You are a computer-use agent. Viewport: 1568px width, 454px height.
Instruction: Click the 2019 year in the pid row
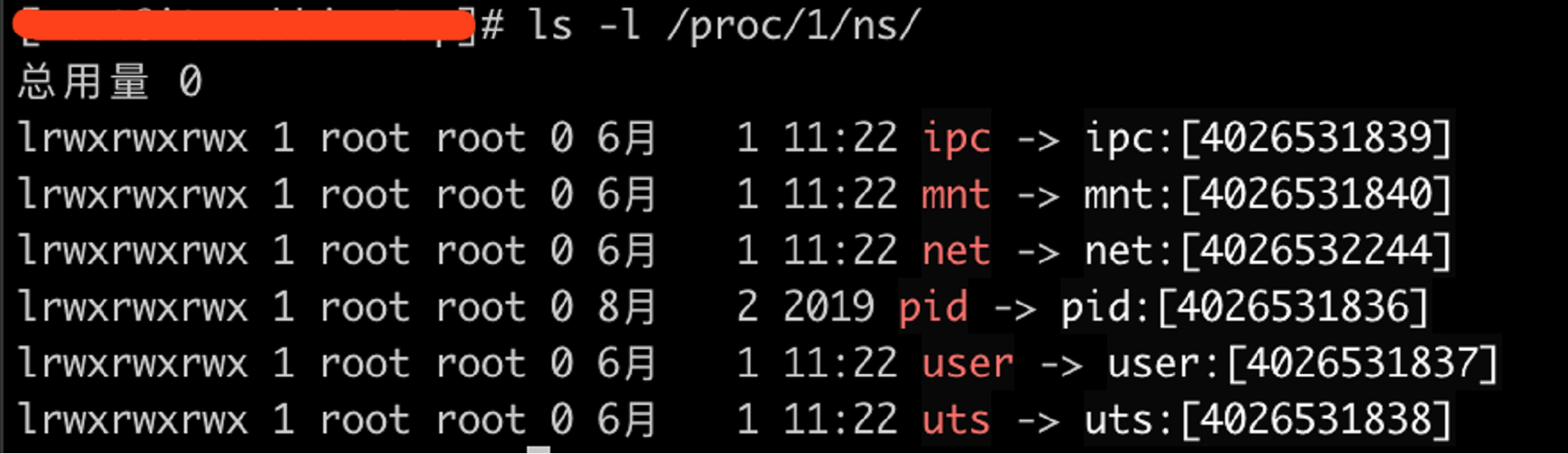828,308
